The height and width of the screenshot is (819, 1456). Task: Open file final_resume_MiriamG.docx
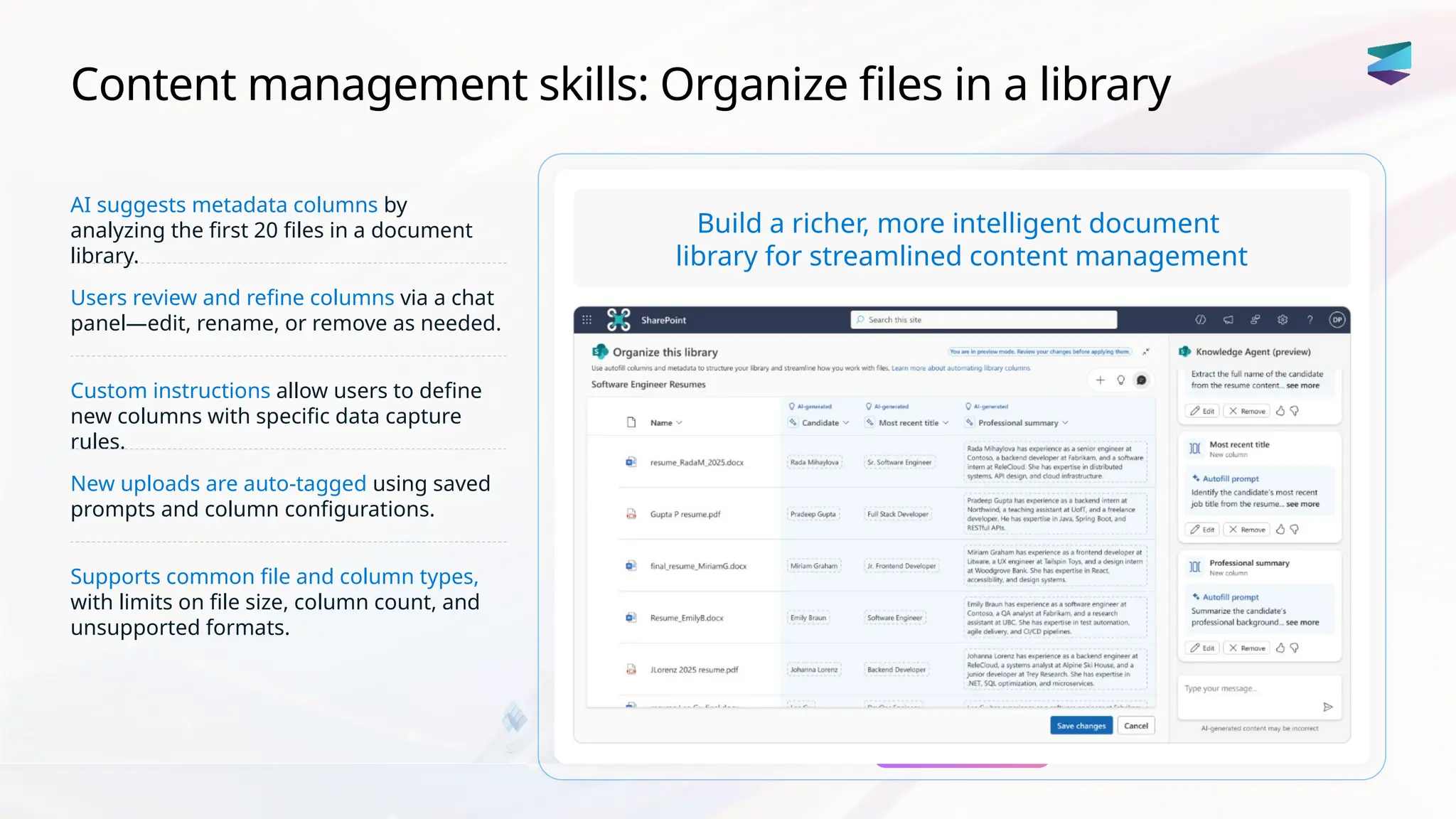698,566
